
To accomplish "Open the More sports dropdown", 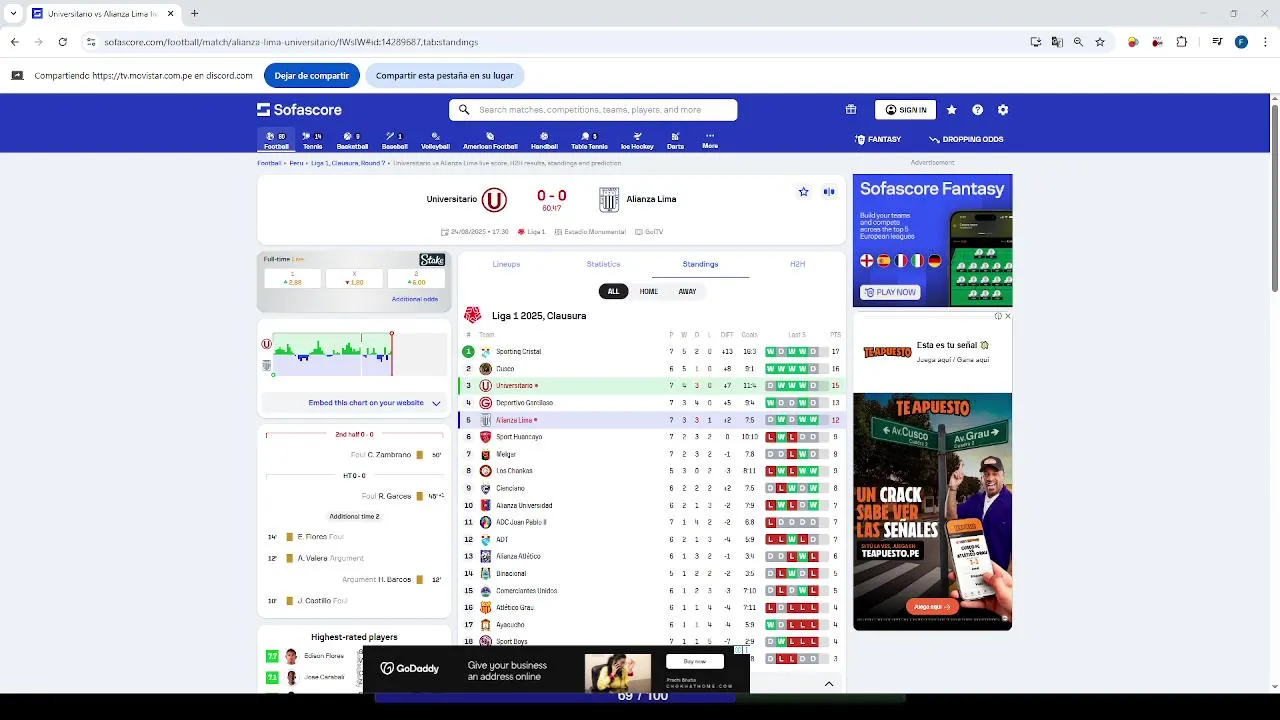I will [x=710, y=140].
